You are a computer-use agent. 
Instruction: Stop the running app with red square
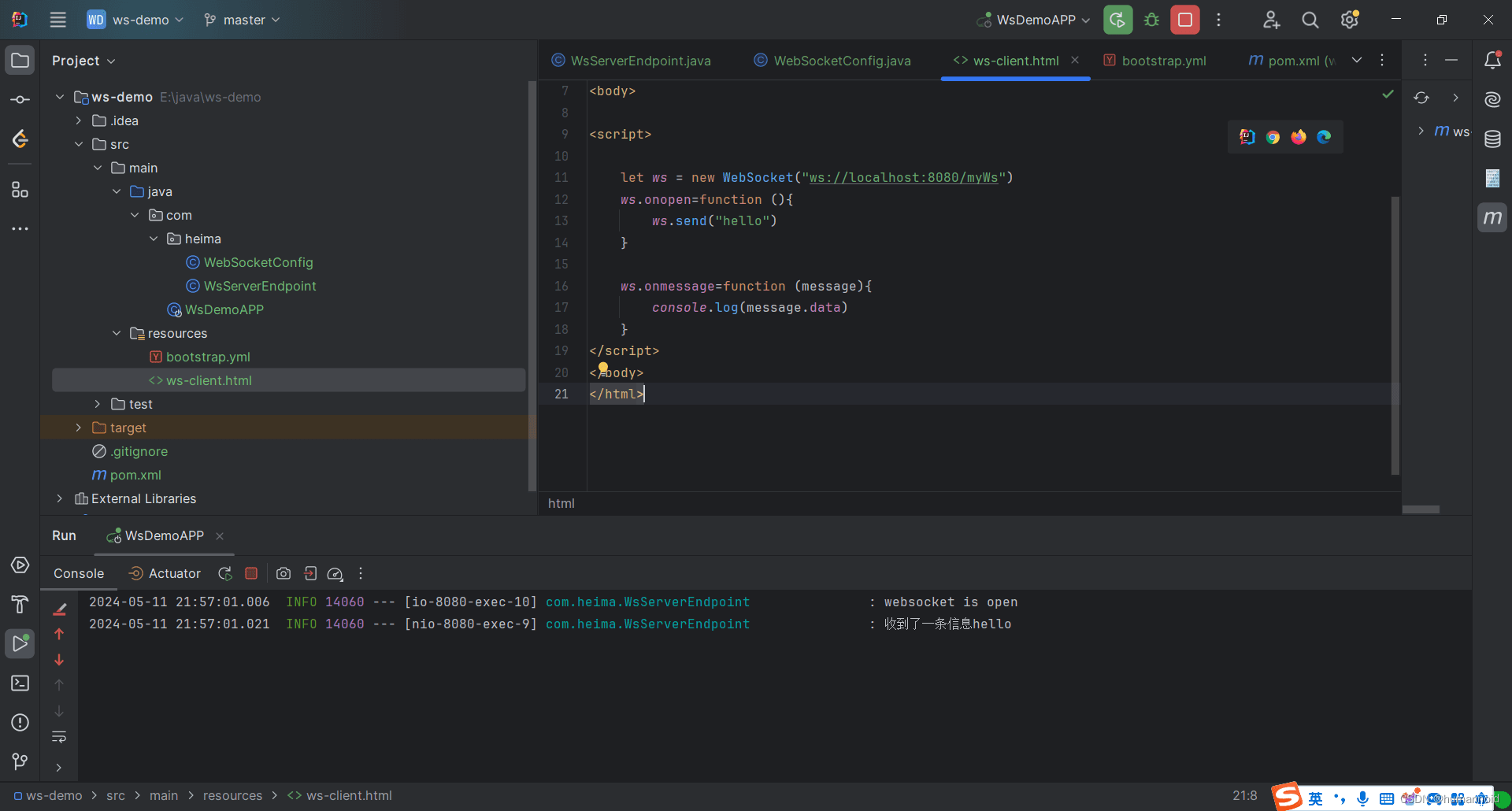click(1184, 20)
